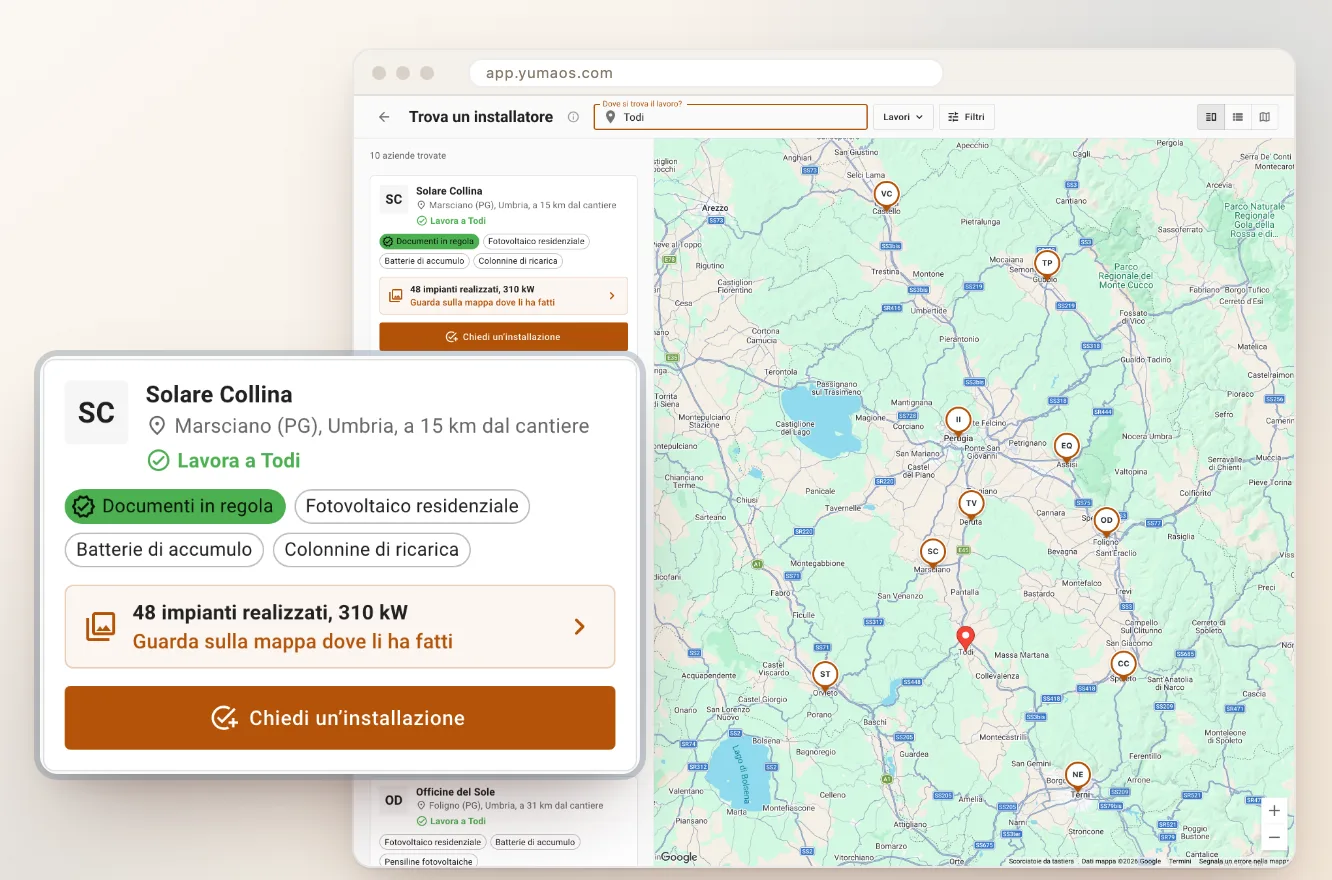Select the VC marker on the map
The image size is (1332, 880).
click(886, 194)
